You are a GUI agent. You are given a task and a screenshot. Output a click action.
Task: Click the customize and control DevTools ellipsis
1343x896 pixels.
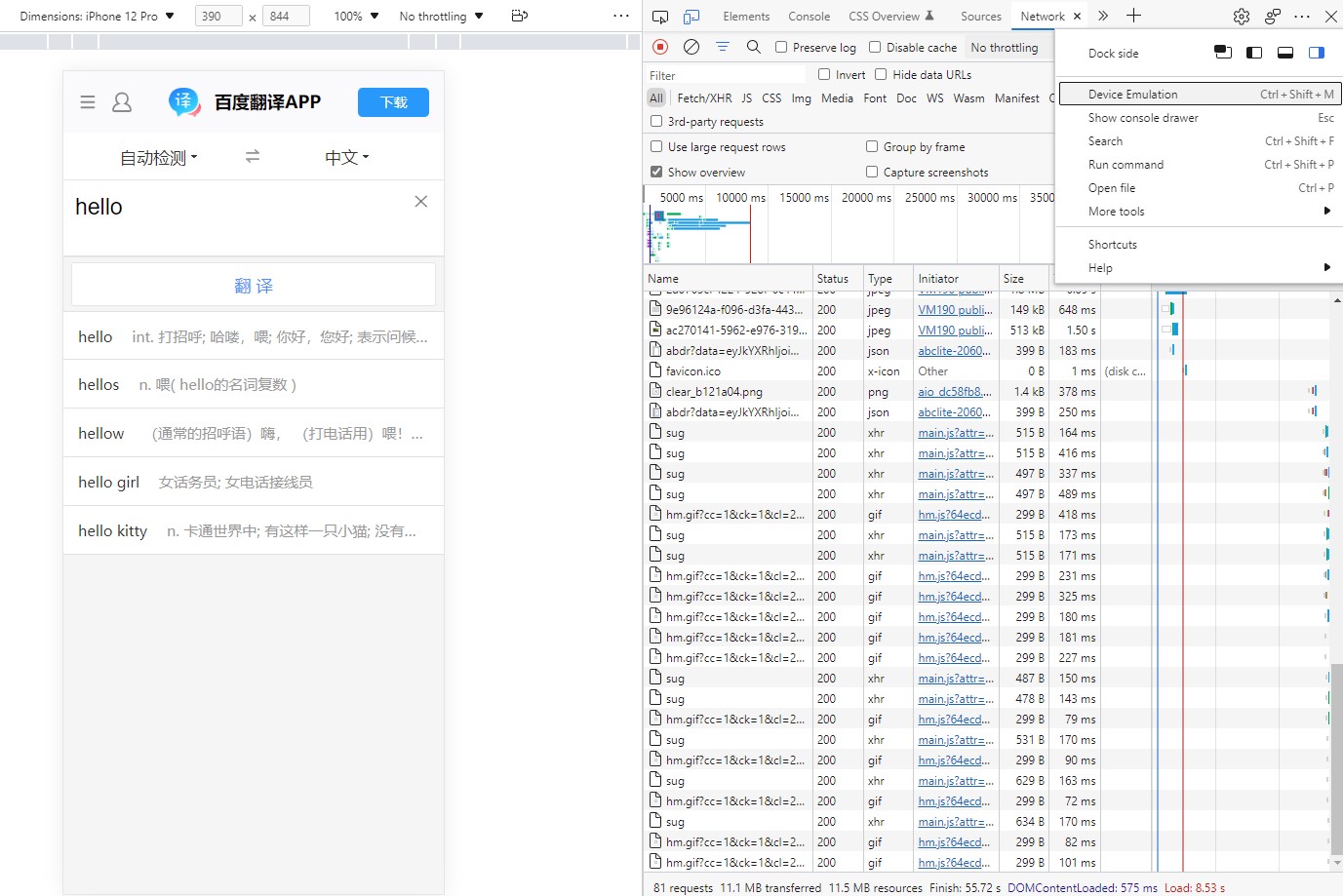(x=1302, y=17)
